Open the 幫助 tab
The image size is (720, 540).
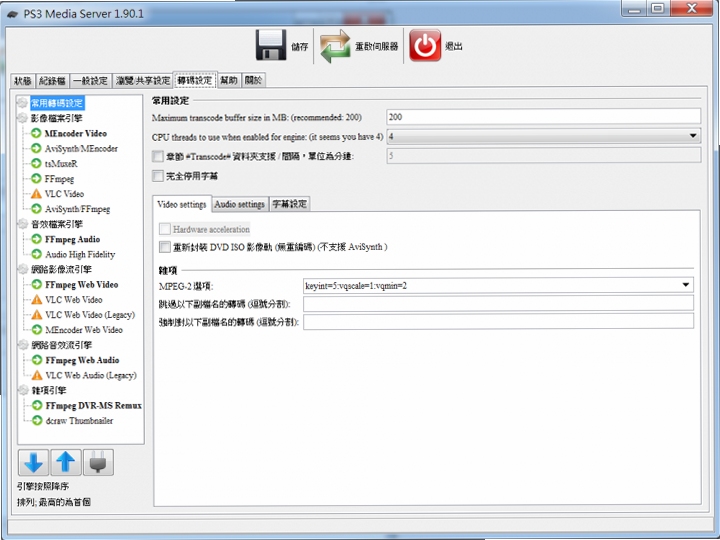point(229,80)
